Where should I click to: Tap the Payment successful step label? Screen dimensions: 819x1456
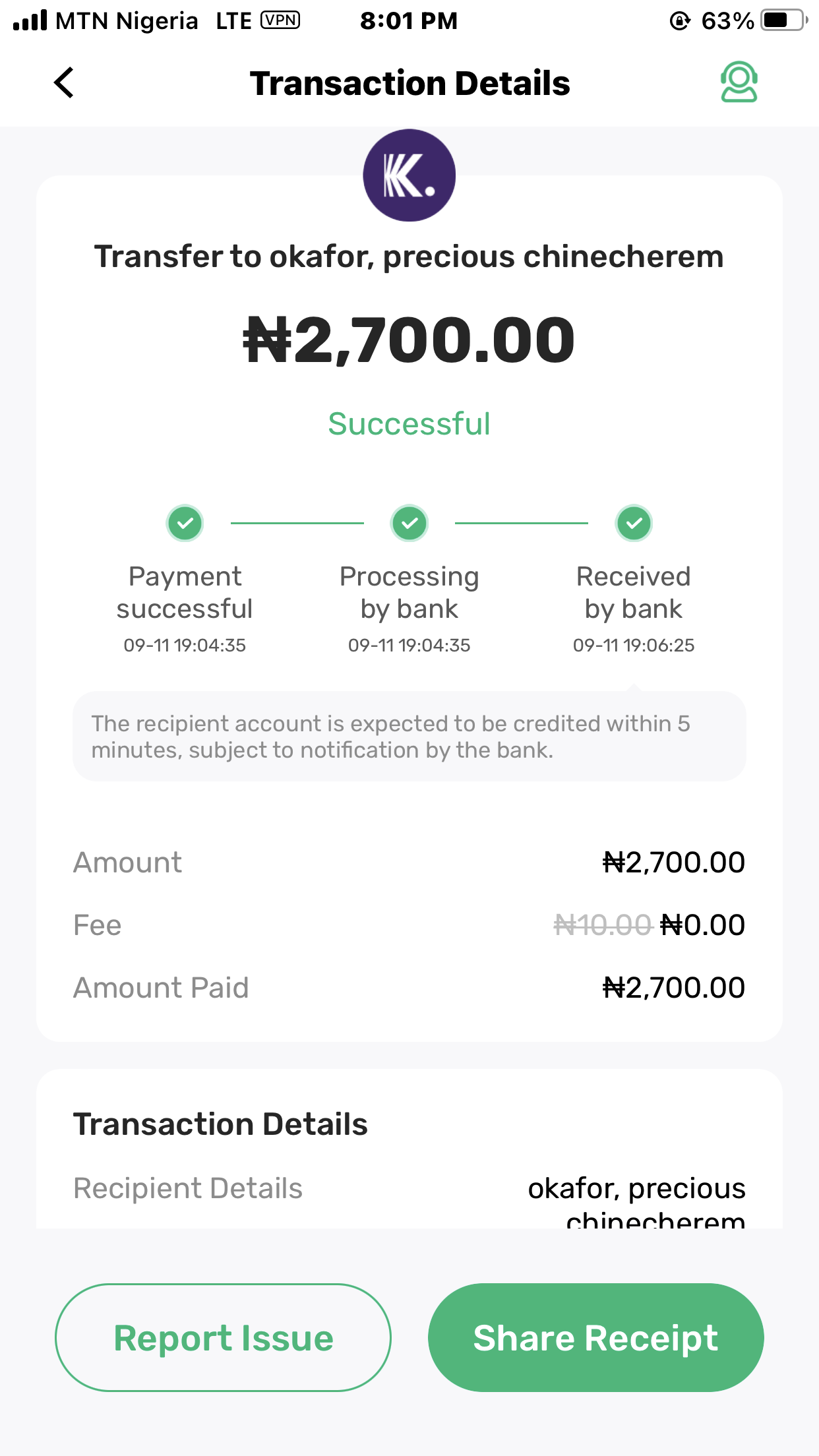point(185,592)
